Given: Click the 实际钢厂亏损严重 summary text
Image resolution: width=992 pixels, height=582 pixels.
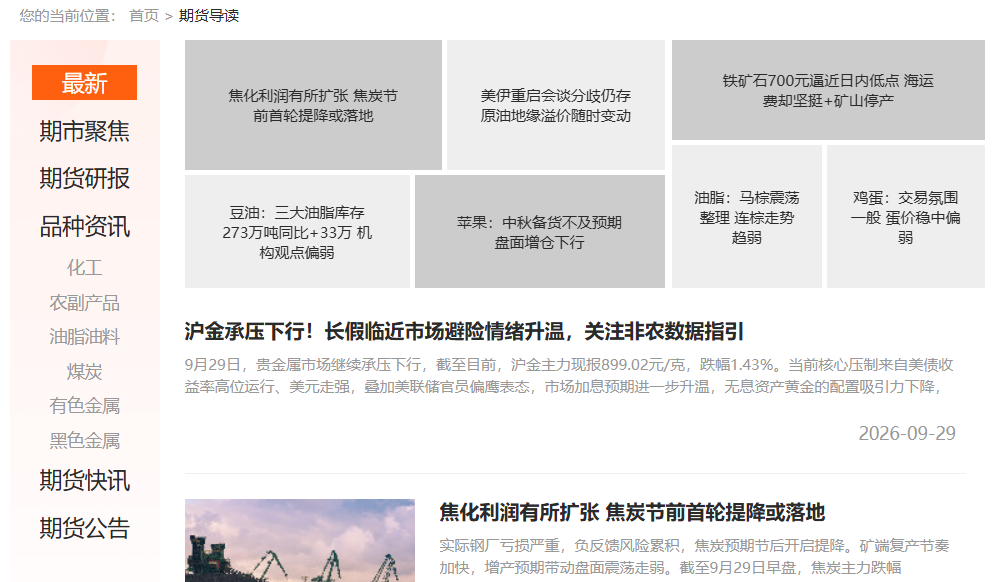Looking at the screenshot, I should click(x=694, y=557).
